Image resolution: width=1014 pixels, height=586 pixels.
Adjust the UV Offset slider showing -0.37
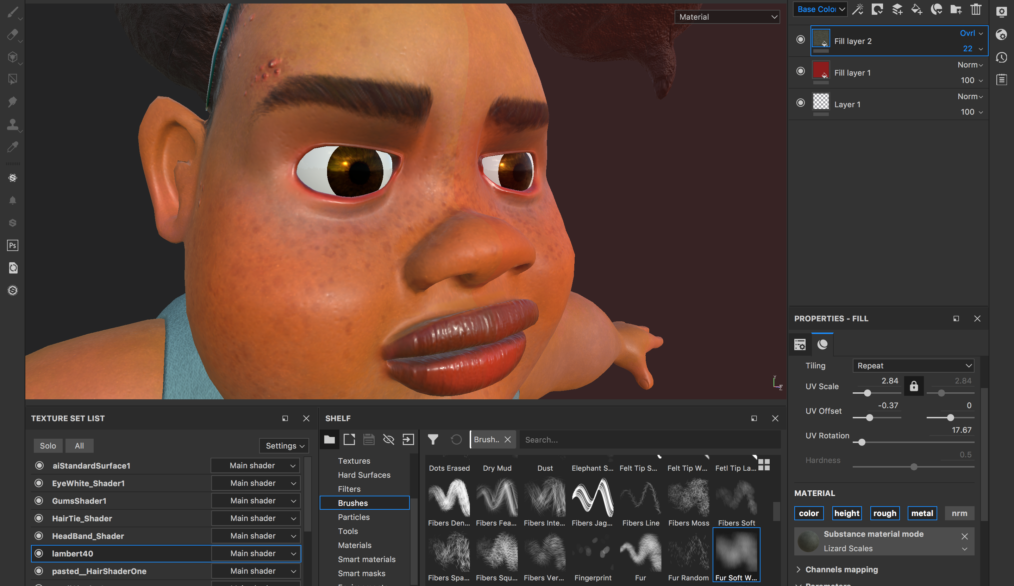coord(877,418)
